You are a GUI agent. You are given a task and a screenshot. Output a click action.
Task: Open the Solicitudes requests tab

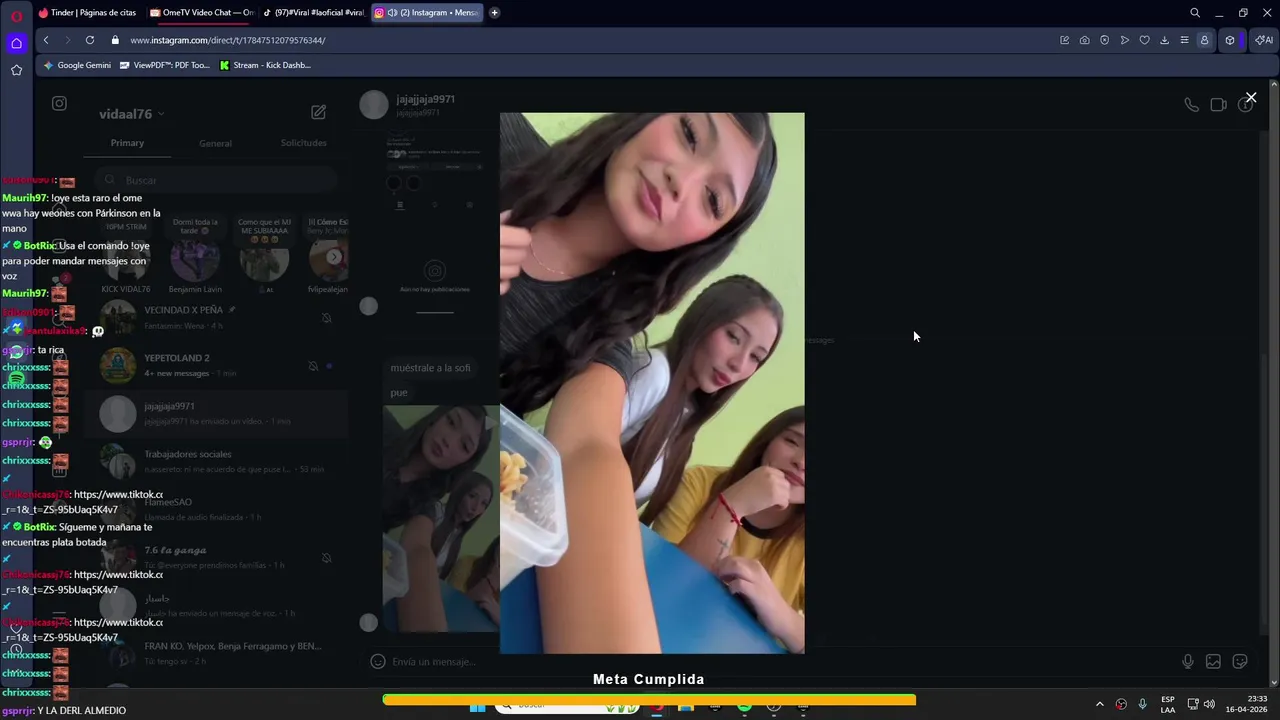303,143
